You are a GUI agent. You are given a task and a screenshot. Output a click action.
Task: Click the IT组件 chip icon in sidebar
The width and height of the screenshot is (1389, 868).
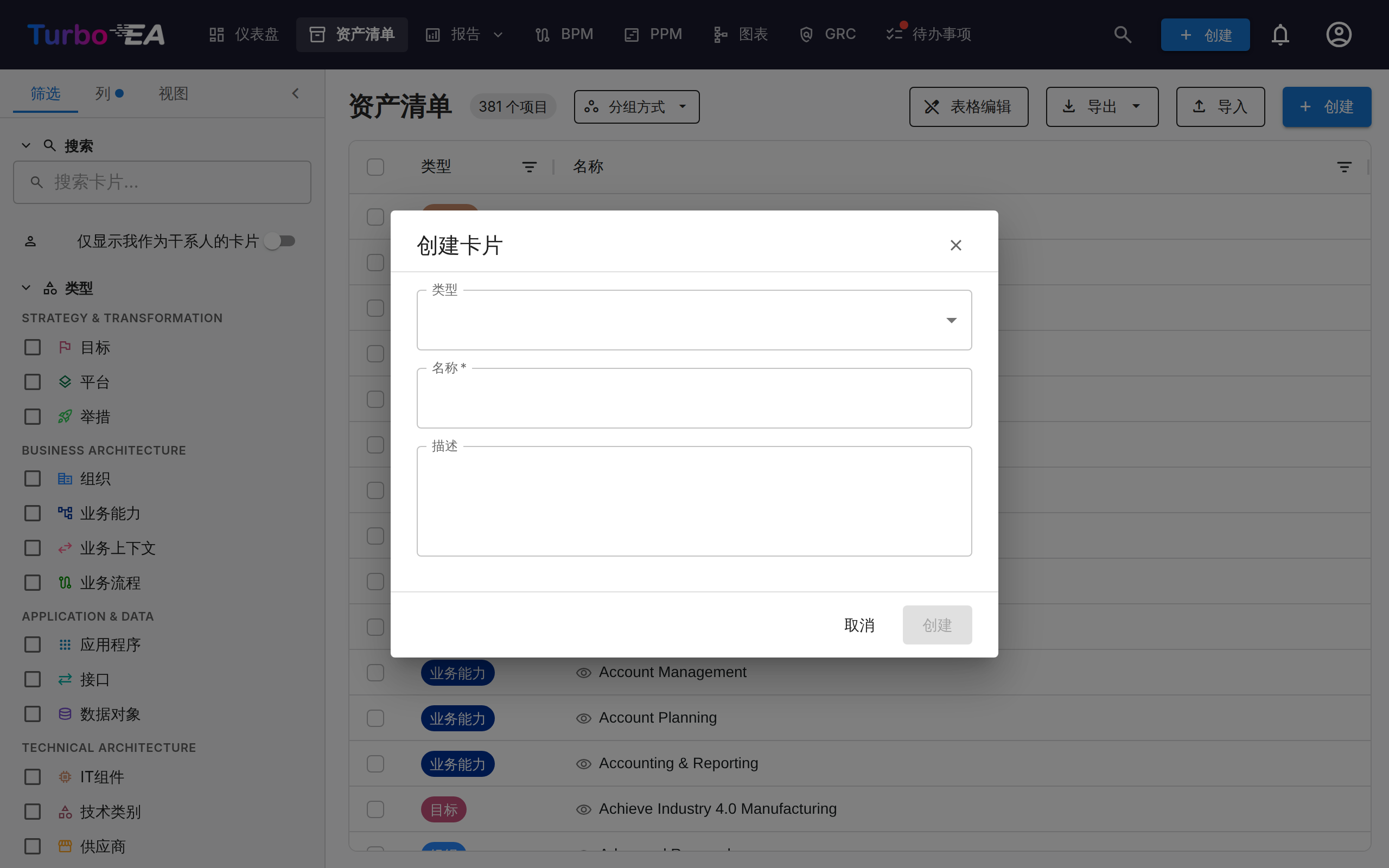point(65,777)
